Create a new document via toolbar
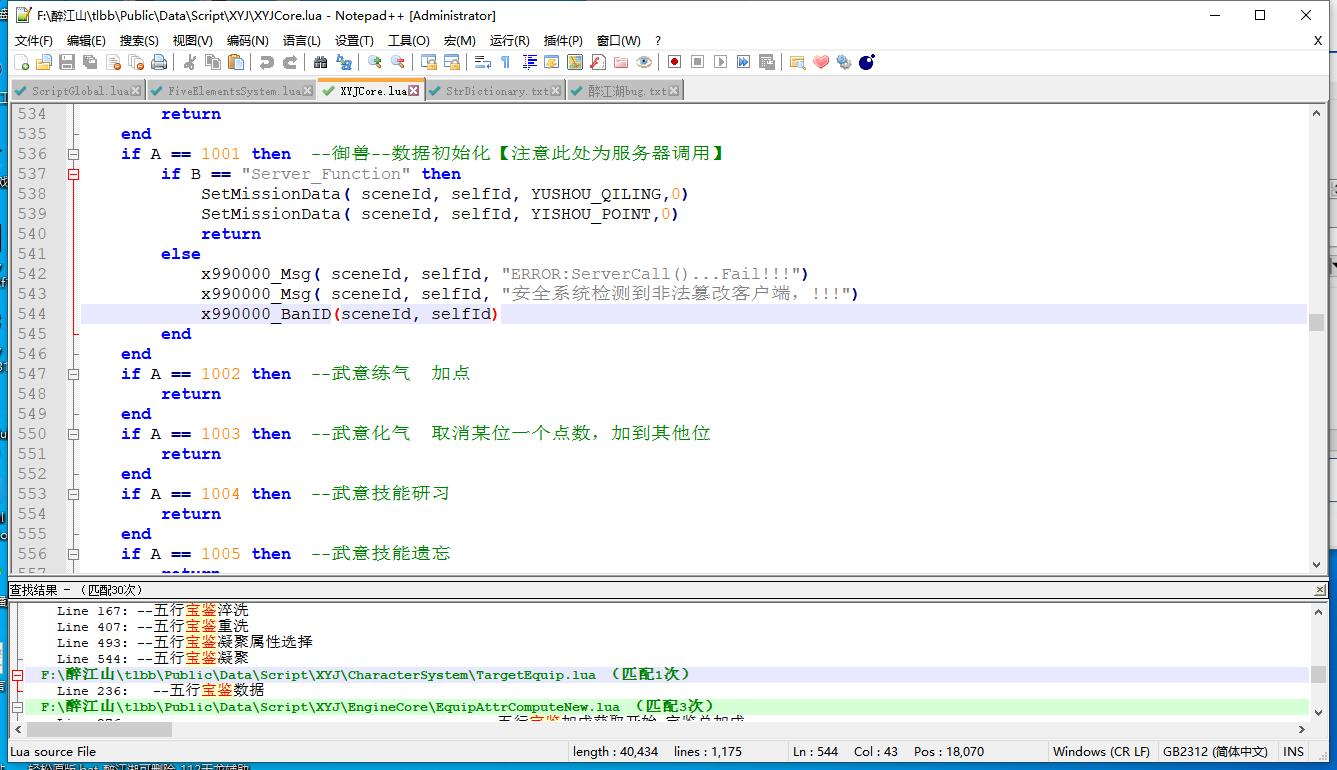 pos(21,62)
